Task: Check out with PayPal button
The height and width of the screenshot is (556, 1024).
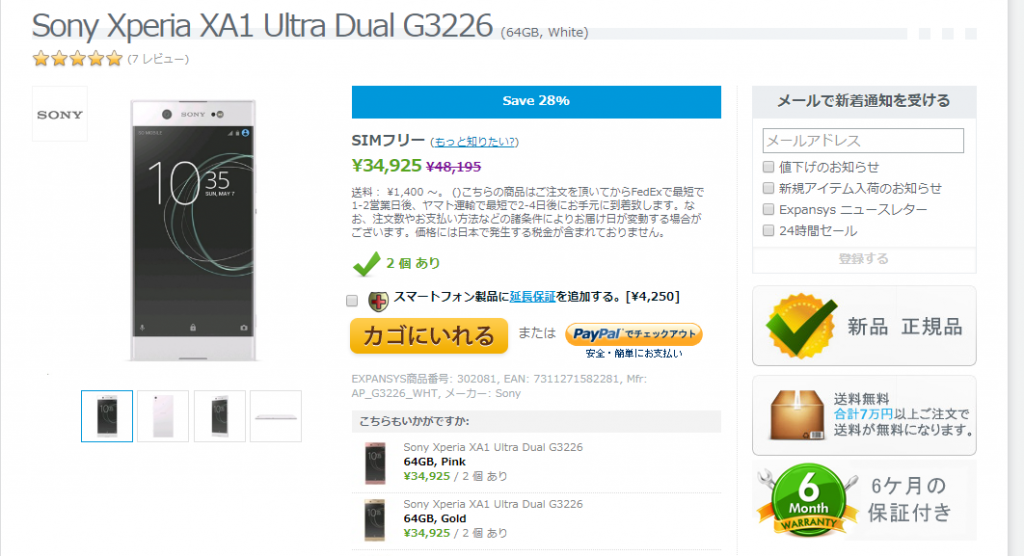Action: 633,335
